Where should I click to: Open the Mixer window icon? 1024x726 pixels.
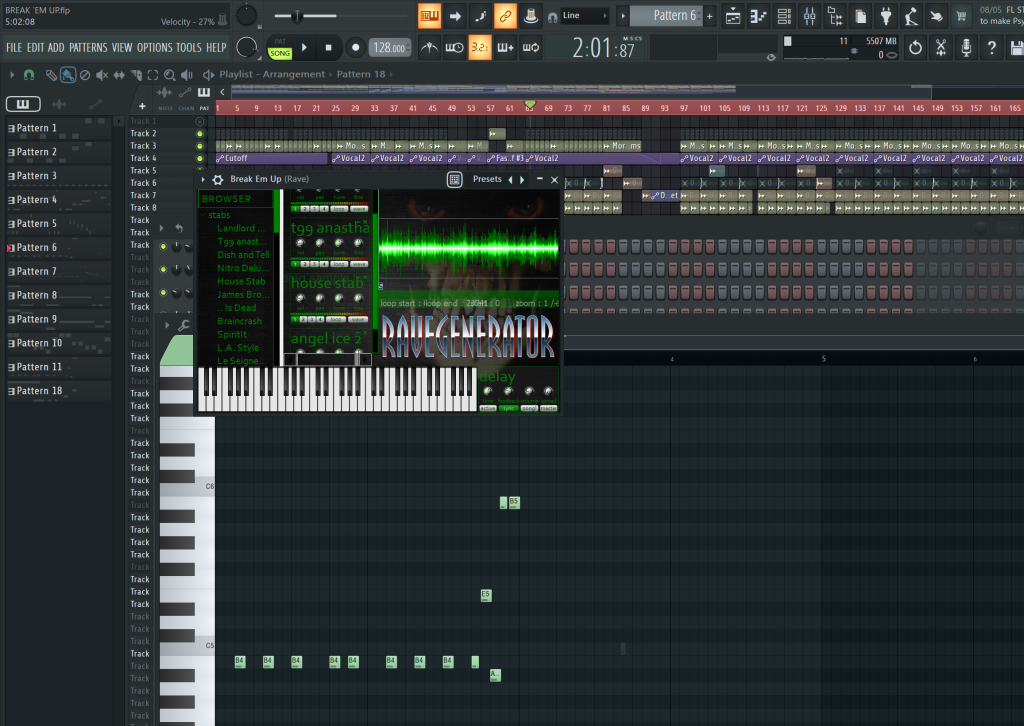point(810,16)
